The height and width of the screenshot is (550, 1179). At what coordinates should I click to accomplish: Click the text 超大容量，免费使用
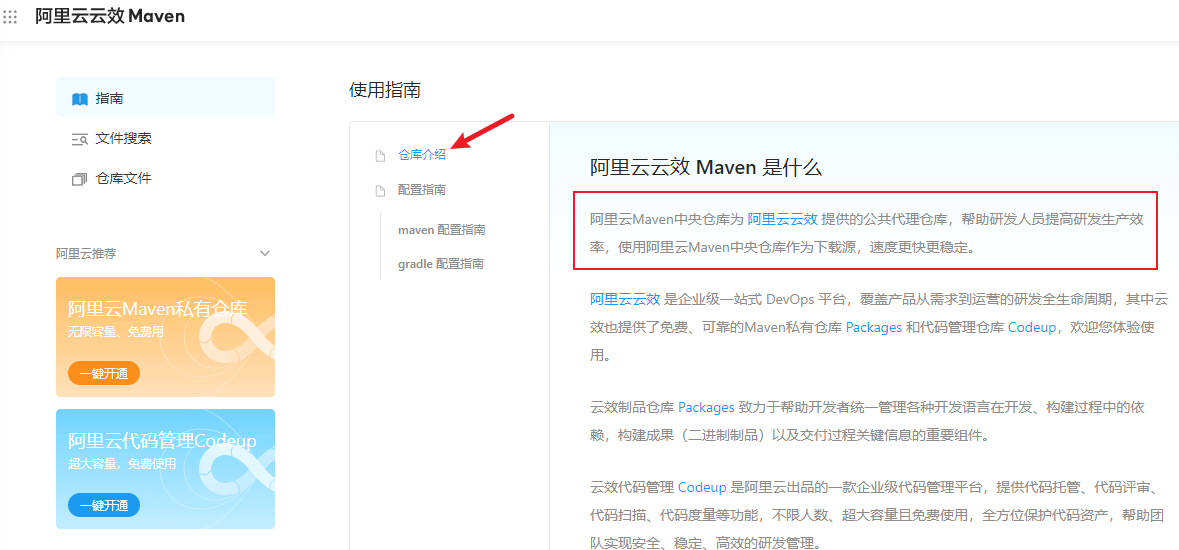coord(122,463)
